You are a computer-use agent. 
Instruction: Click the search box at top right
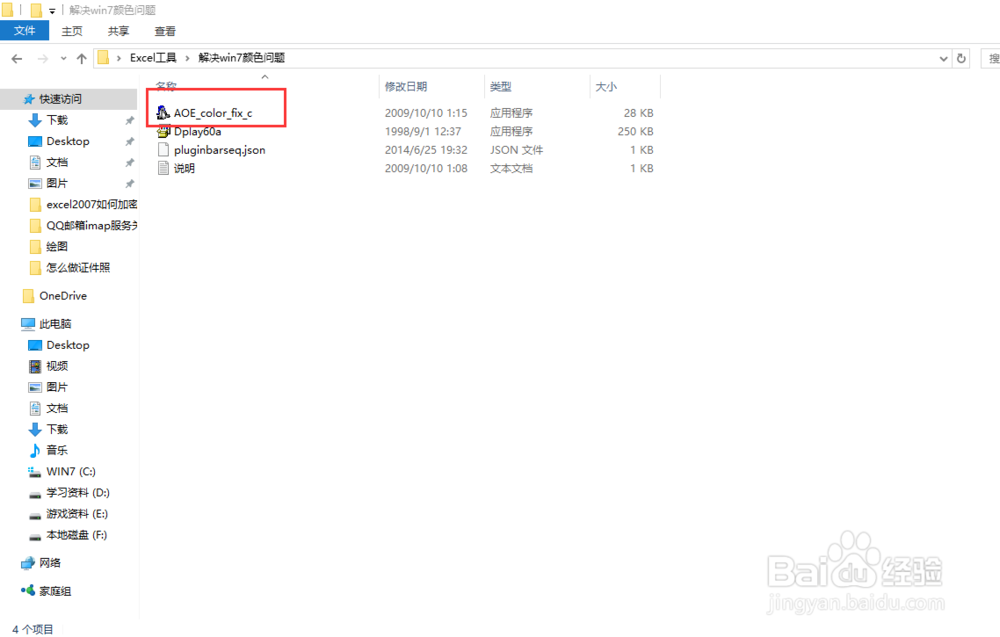tap(990, 59)
